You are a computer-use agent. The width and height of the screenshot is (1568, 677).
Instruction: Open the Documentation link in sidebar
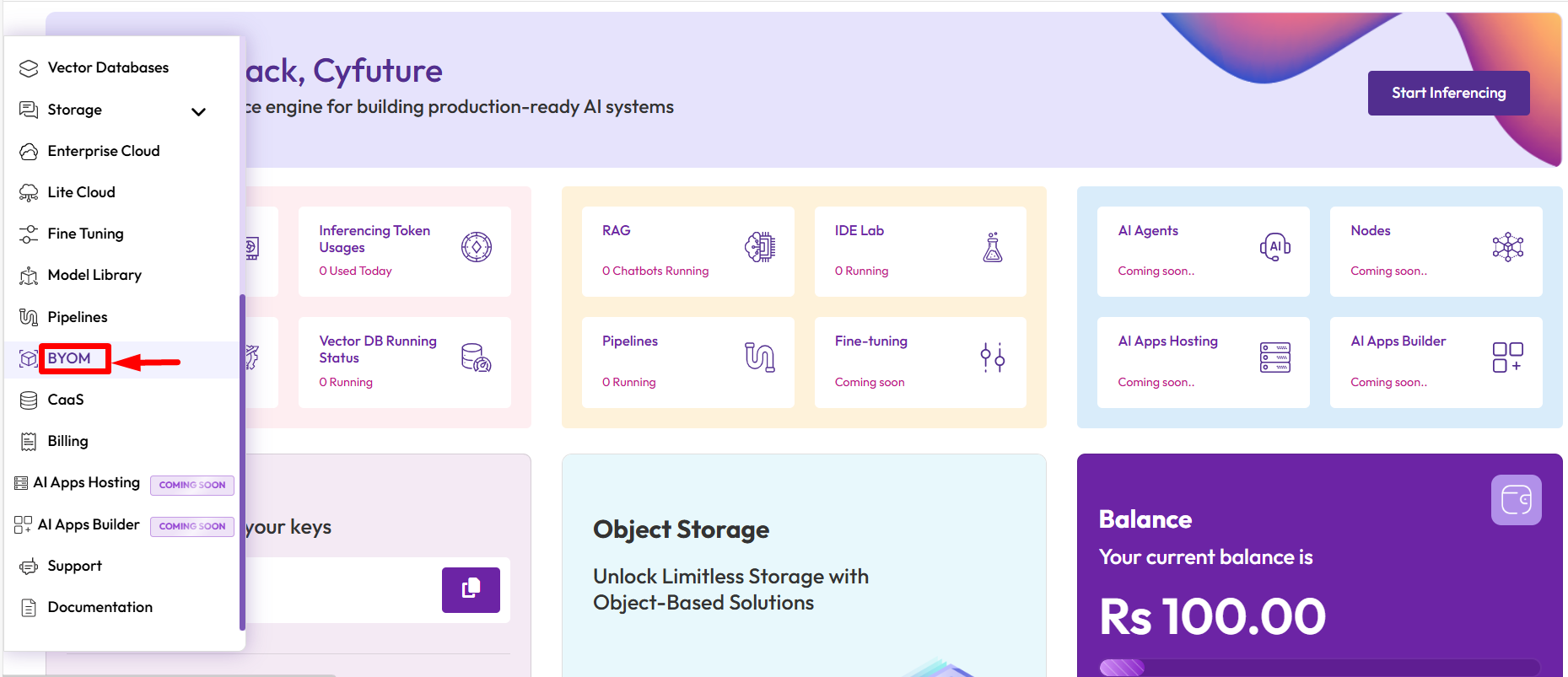(x=100, y=607)
